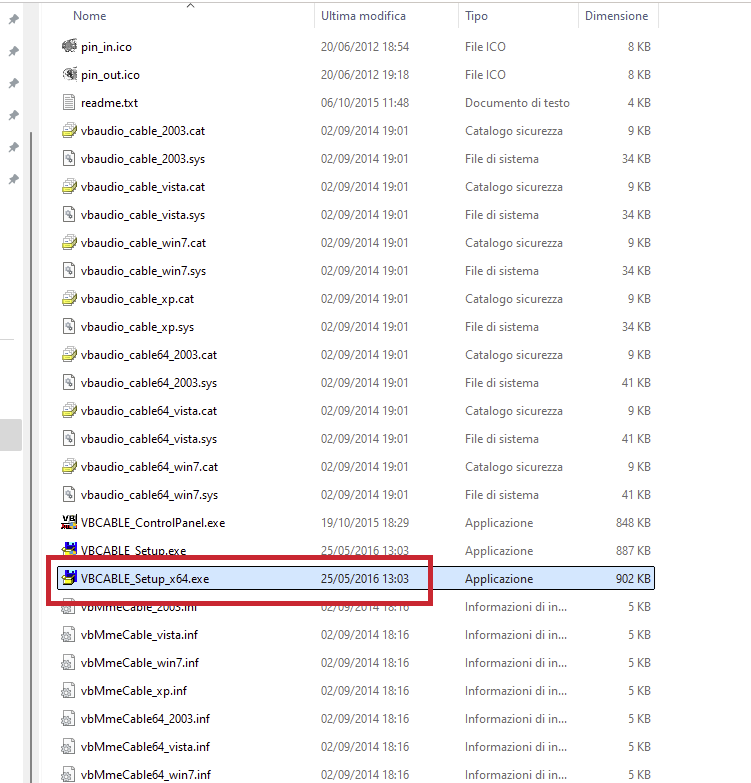Click icon of vbaudio_cable_win7.sys
751x783 pixels.
(x=69, y=270)
